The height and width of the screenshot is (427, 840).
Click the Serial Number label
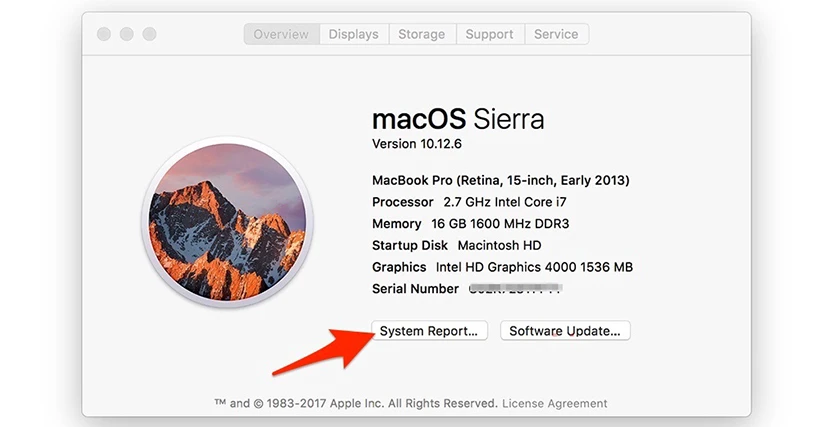point(415,289)
